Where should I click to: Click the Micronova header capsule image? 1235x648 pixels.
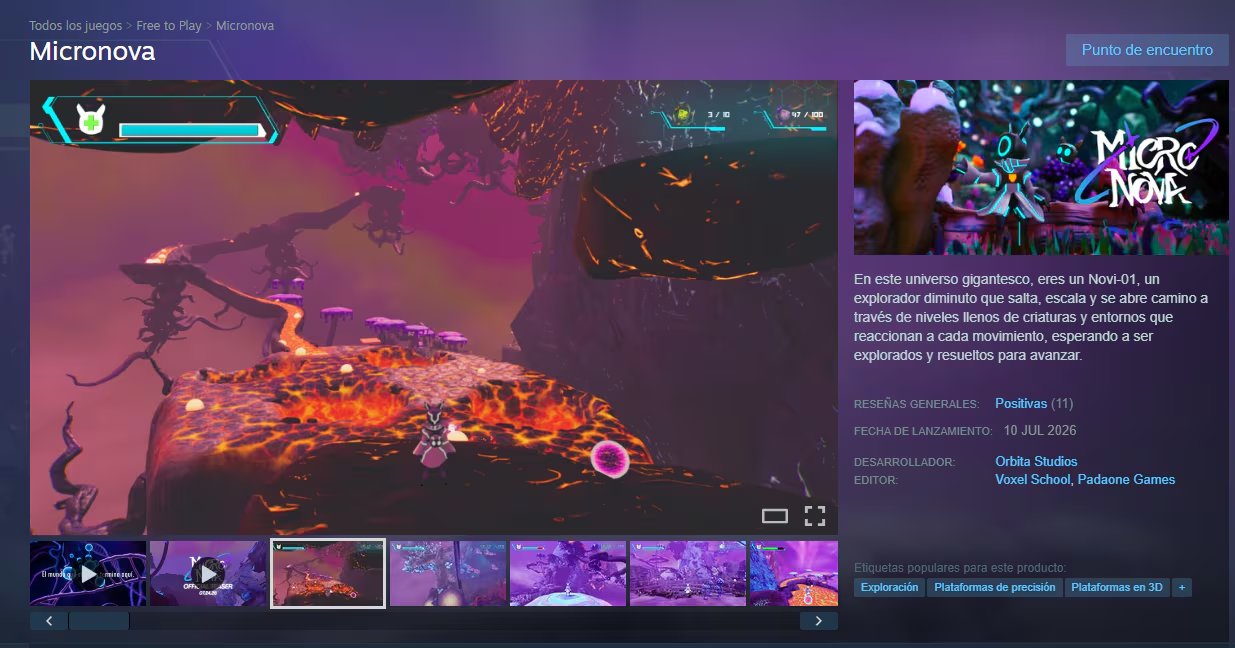(1041, 167)
